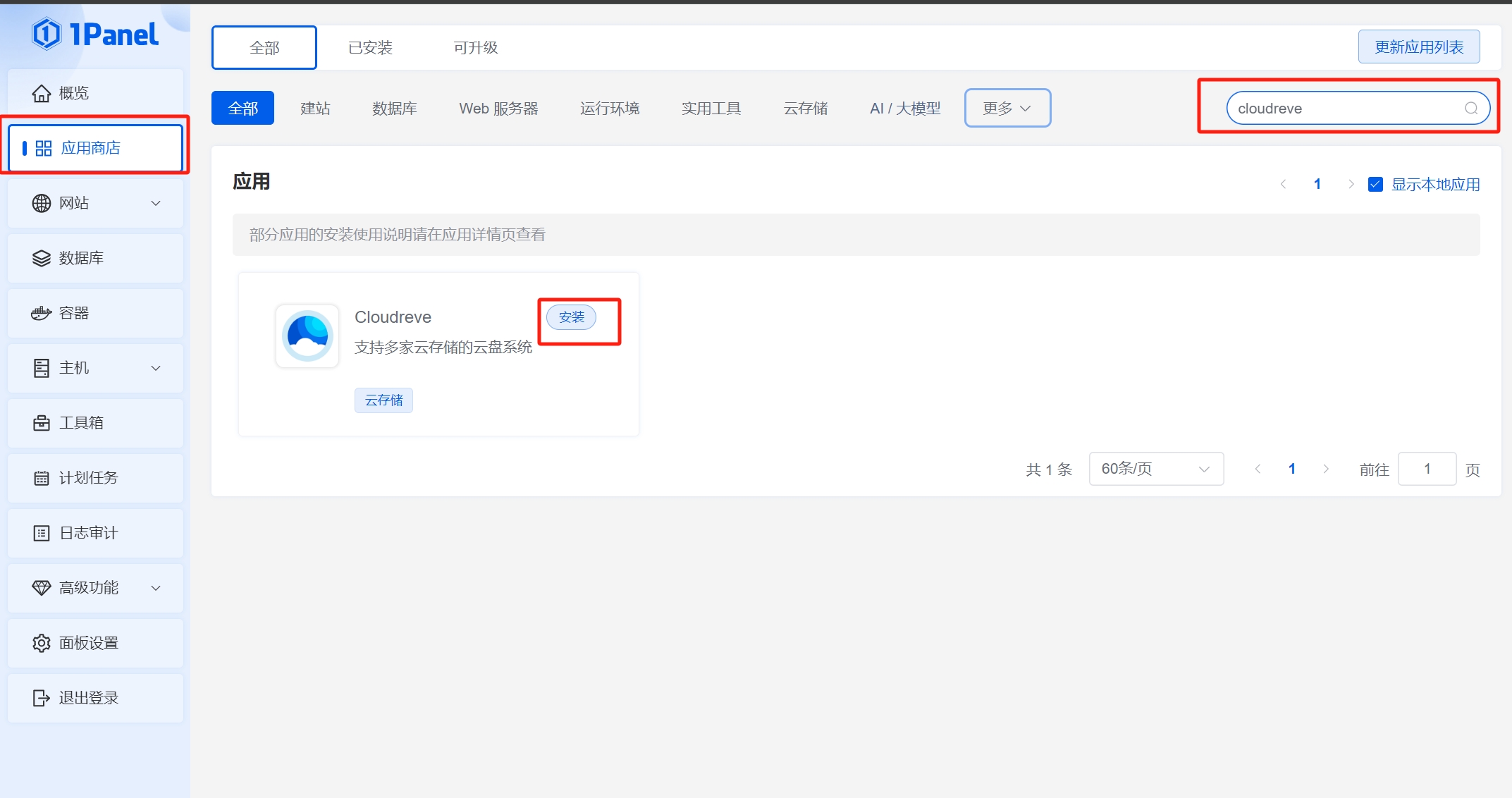This screenshot has height=798, width=1512.
Task: Filter by 建站 category
Action: click(x=315, y=109)
